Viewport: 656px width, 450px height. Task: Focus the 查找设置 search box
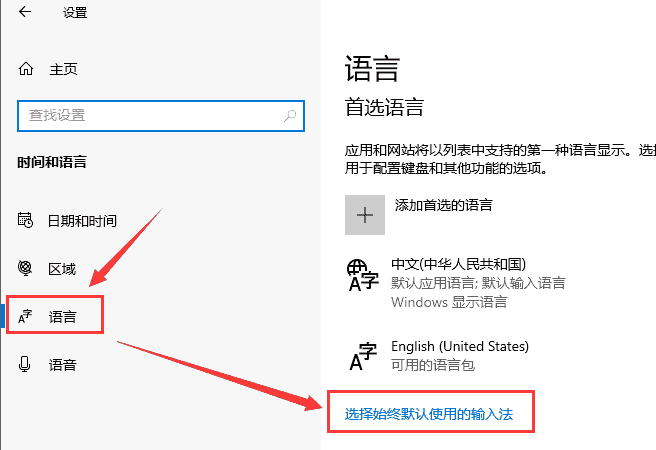point(161,116)
